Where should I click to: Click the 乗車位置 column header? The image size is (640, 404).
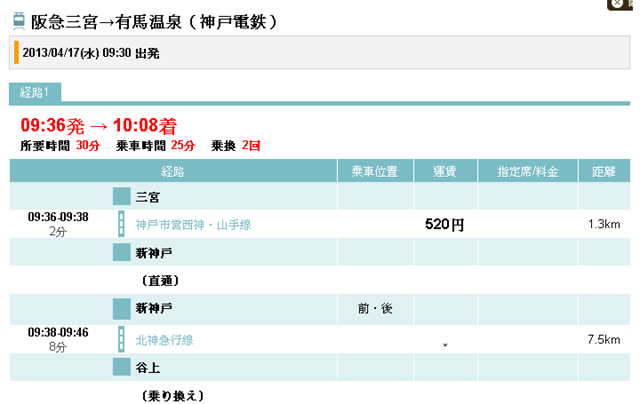375,171
